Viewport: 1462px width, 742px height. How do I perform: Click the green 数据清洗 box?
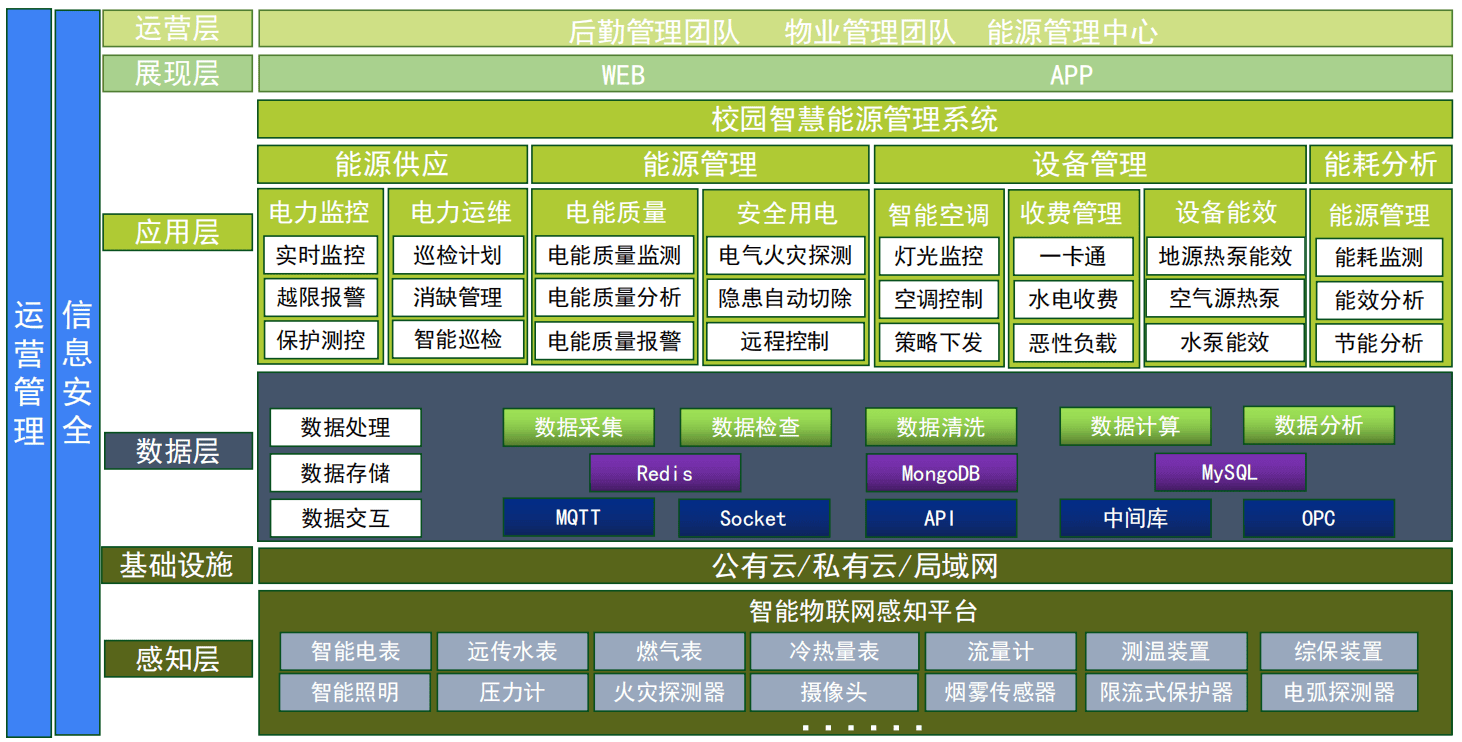[940, 427]
